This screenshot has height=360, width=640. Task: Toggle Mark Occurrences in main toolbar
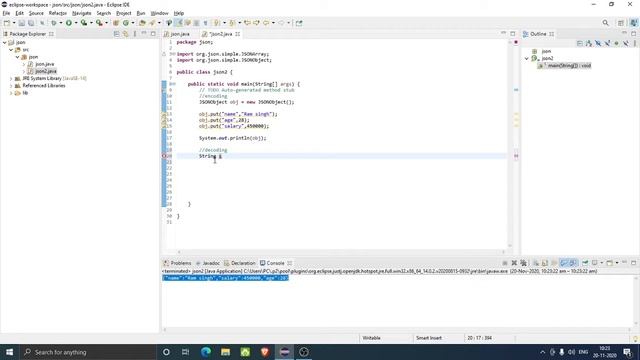(x=179, y=23)
